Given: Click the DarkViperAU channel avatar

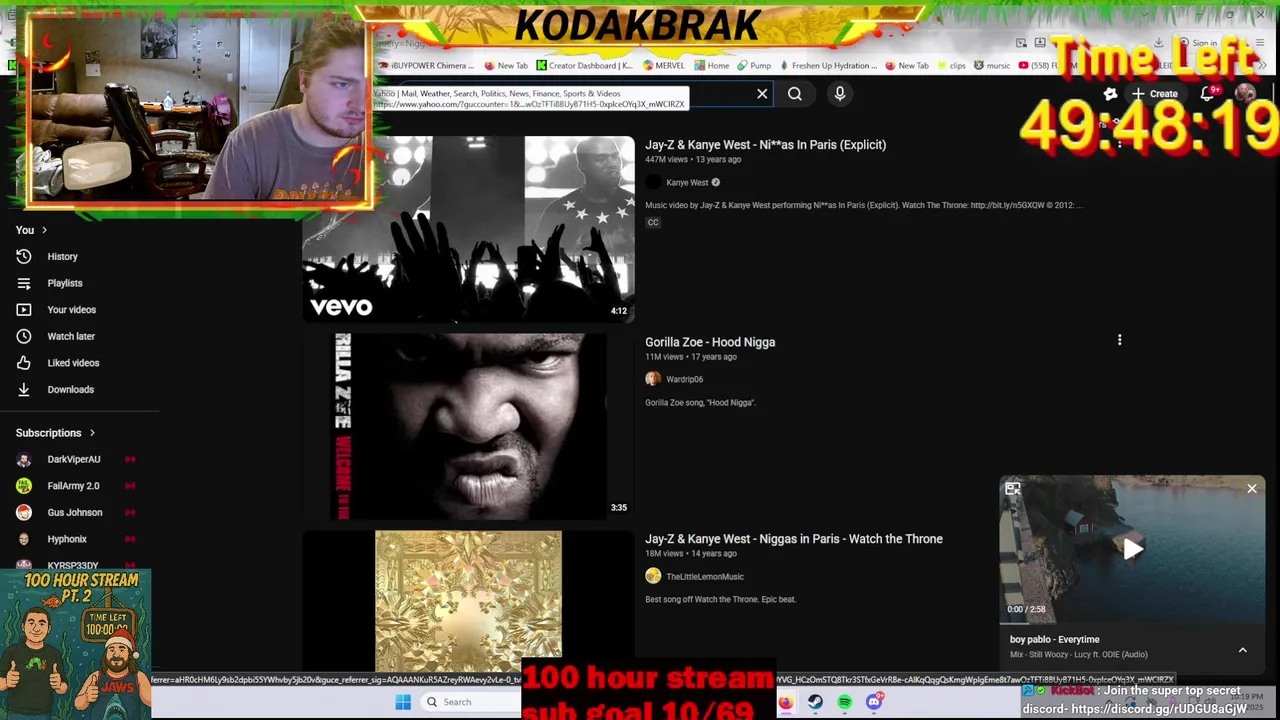Looking at the screenshot, I should [x=24, y=459].
